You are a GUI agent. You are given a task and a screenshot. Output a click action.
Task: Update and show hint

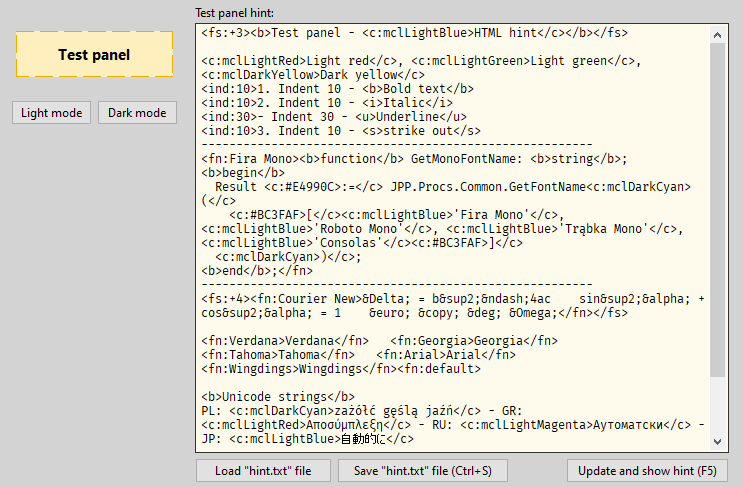(x=647, y=471)
